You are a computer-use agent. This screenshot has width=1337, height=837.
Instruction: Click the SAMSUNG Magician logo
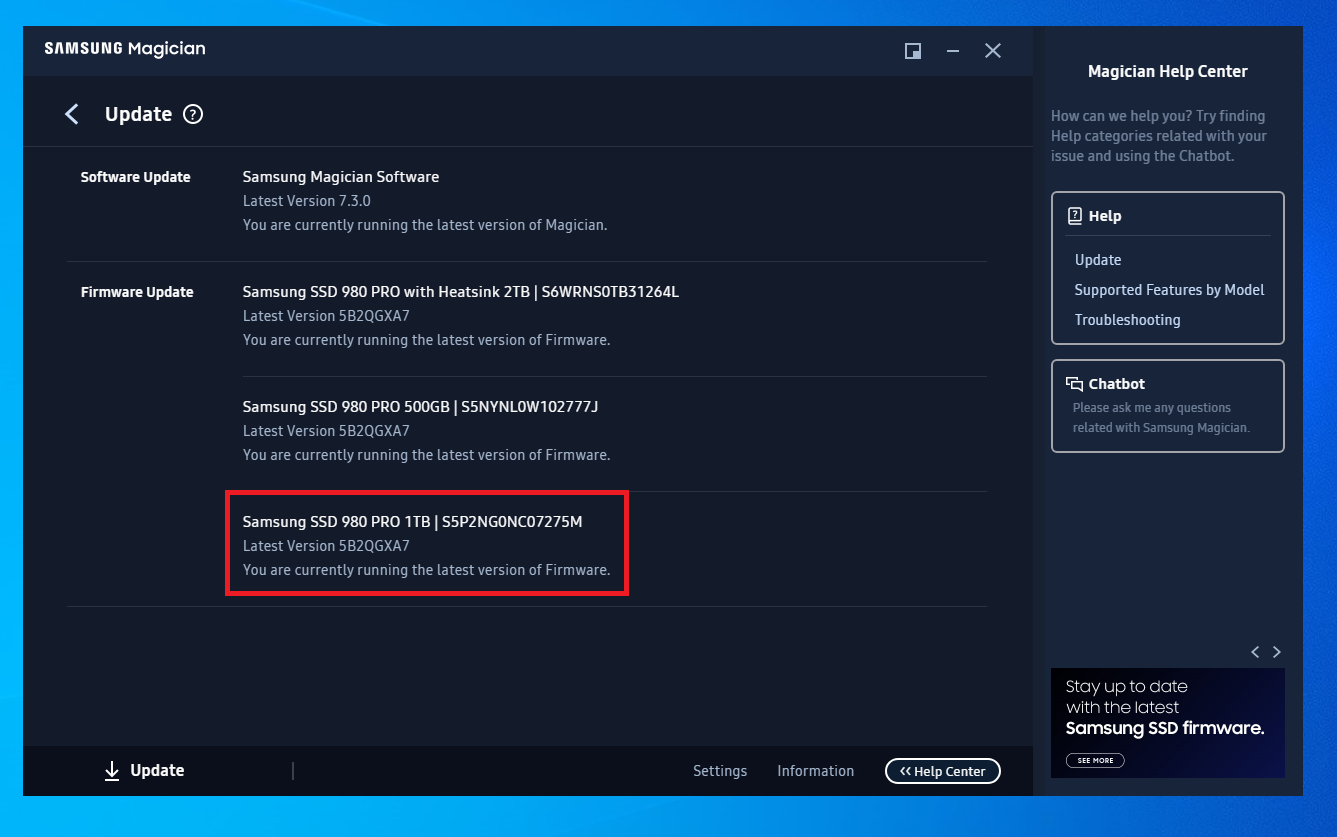pos(124,48)
